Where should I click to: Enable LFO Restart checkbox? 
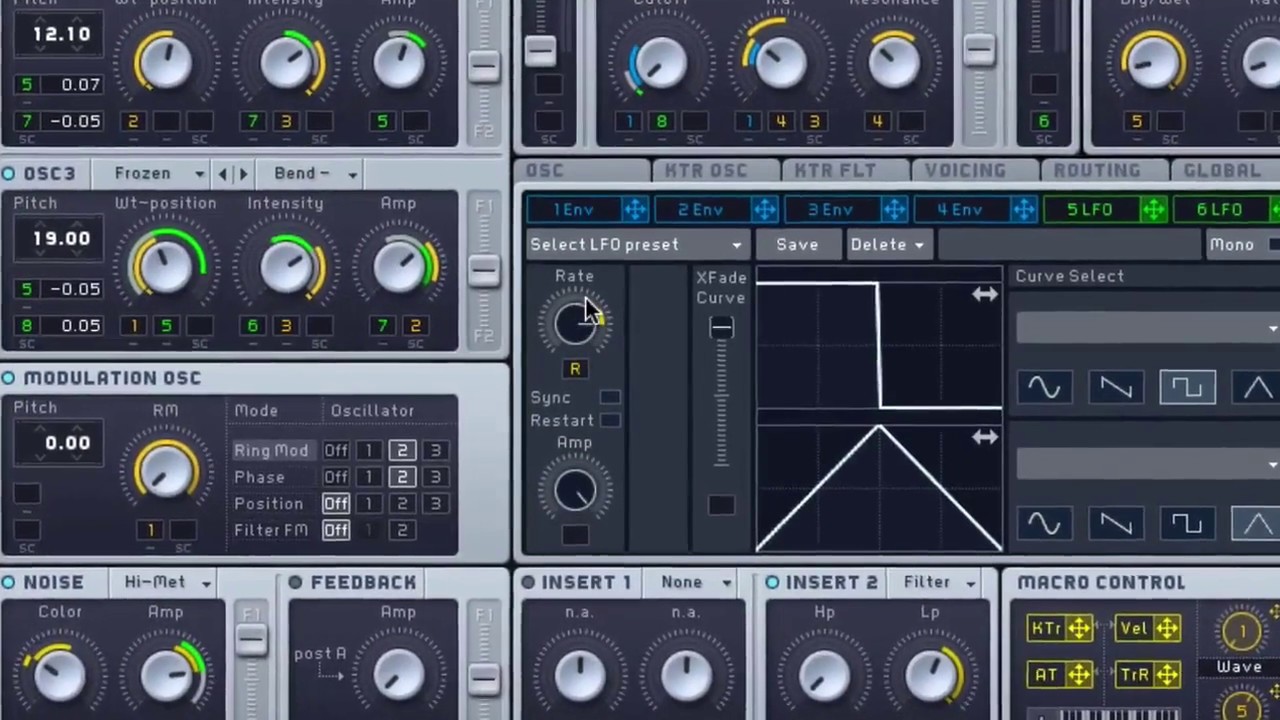tap(610, 421)
